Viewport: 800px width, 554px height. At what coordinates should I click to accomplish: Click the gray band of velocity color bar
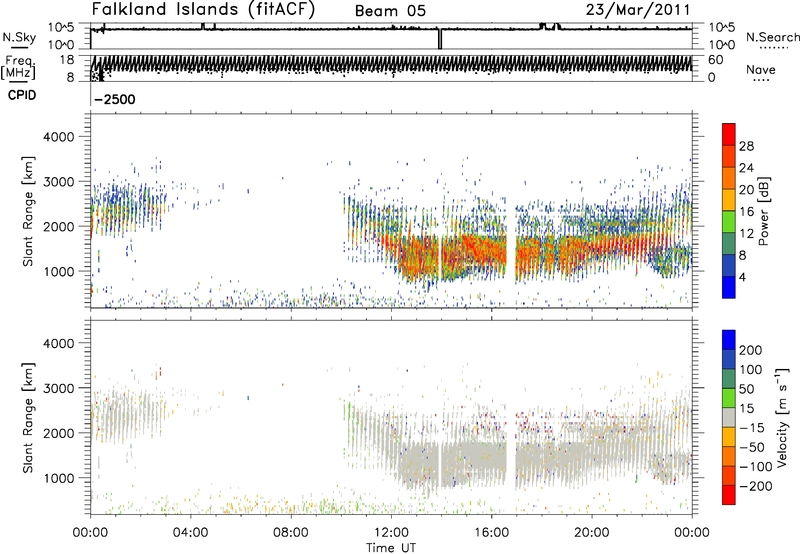point(729,417)
